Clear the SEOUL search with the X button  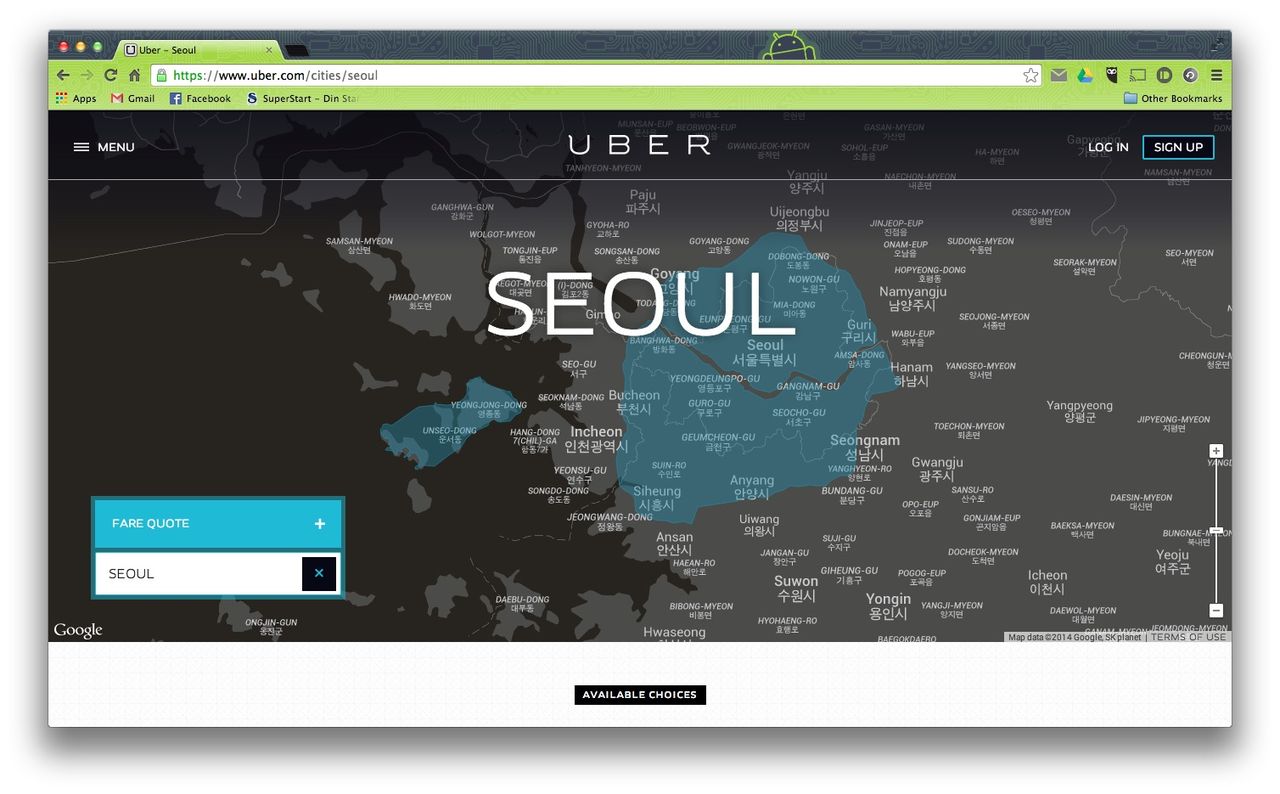tap(319, 573)
